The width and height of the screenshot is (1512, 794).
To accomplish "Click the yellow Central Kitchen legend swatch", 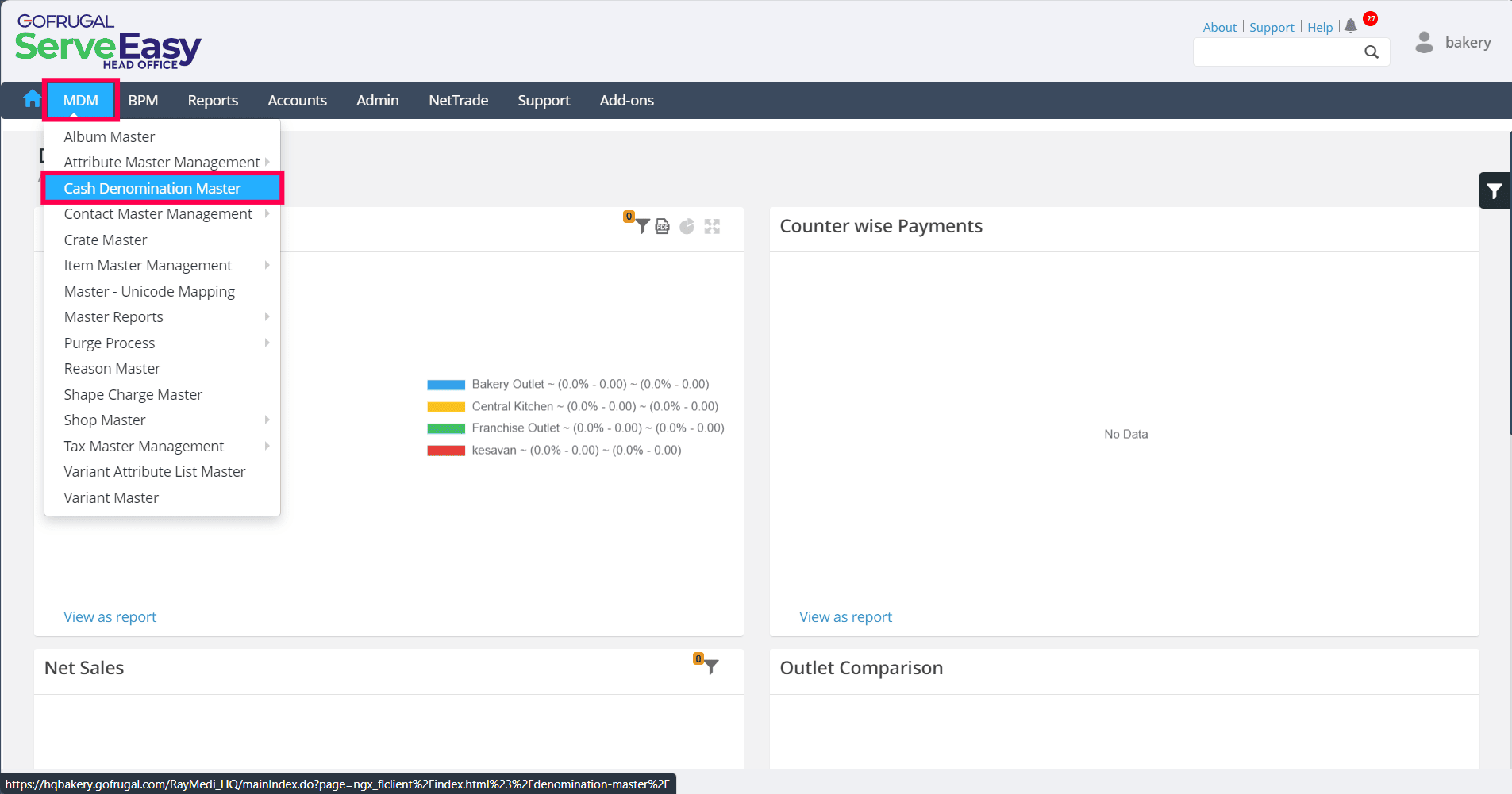I will tap(446, 407).
